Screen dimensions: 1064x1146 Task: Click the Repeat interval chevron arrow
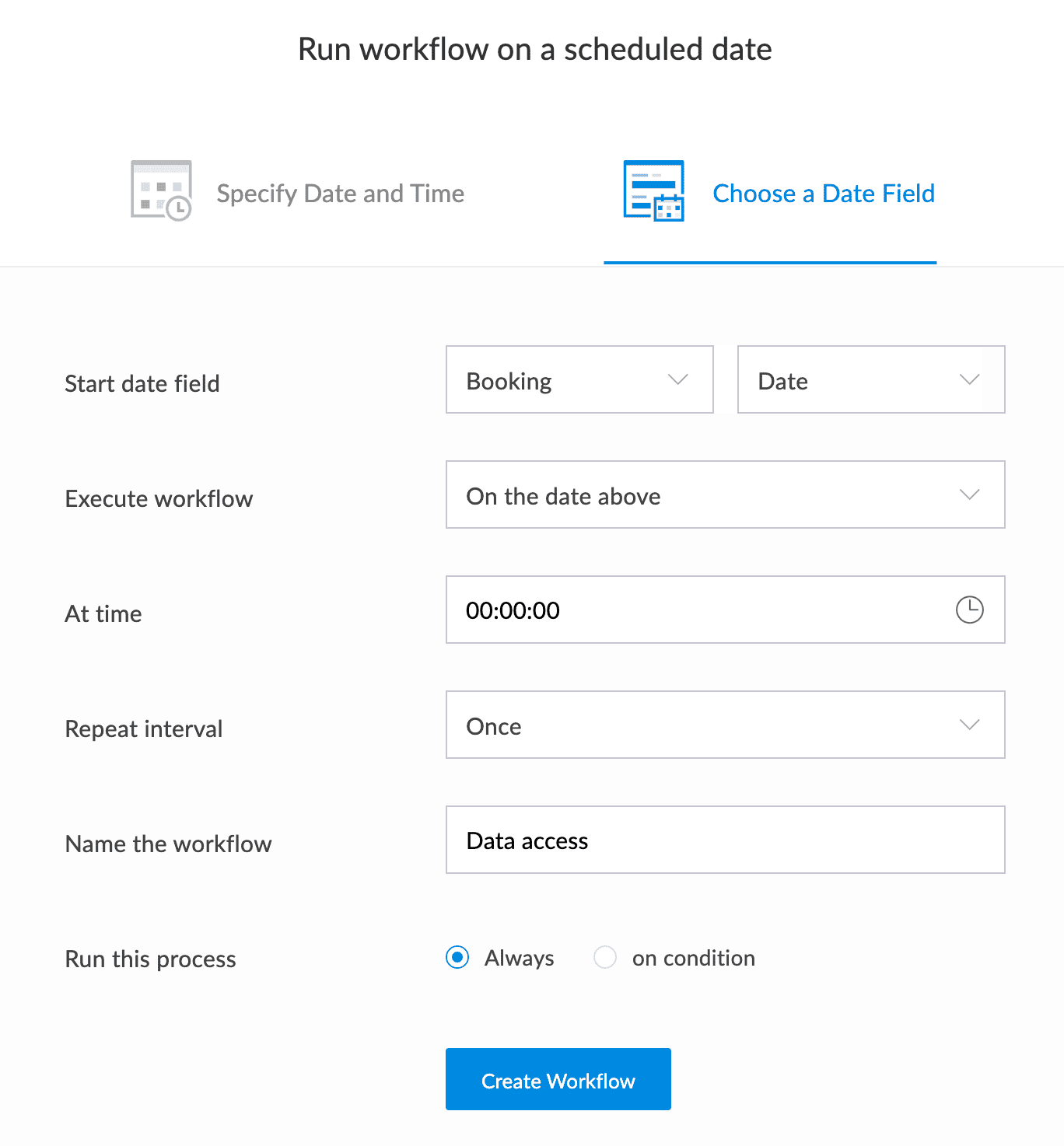pyautogui.click(x=969, y=725)
